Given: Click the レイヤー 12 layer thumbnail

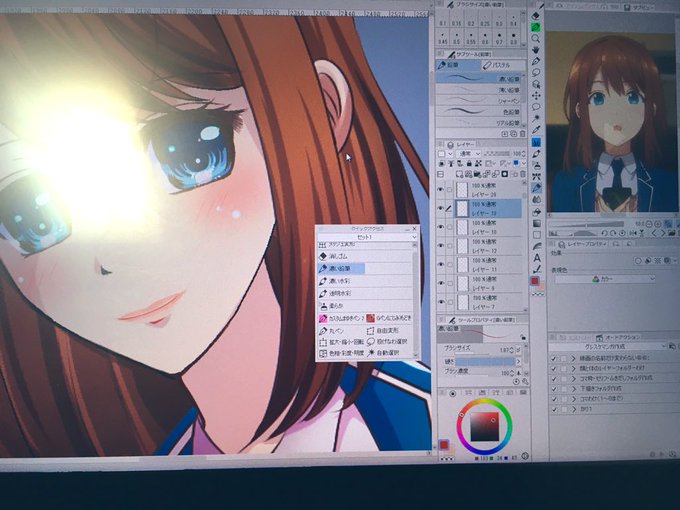Looking at the screenshot, I should point(463,245).
